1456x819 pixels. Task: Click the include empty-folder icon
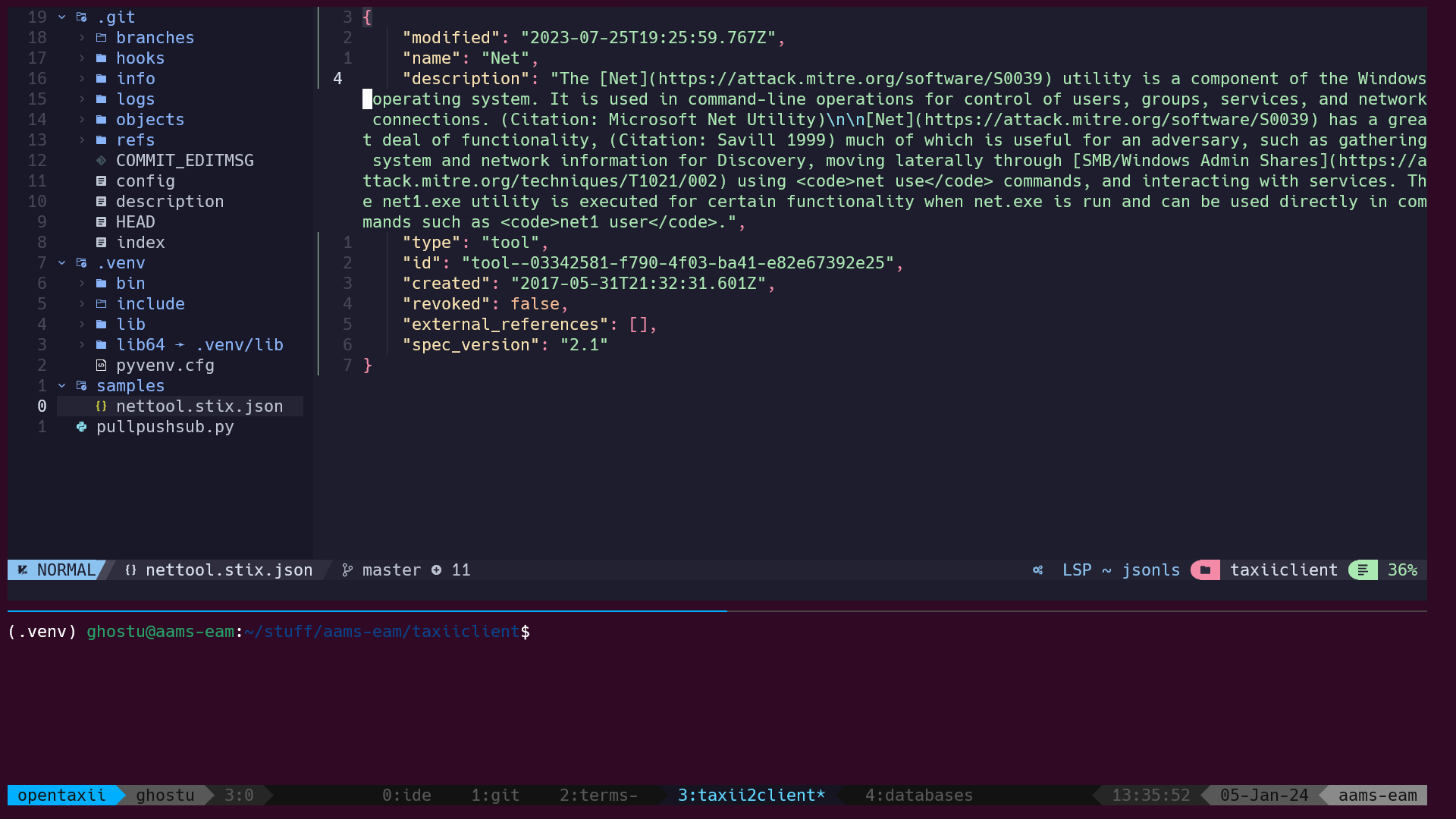[102, 303]
